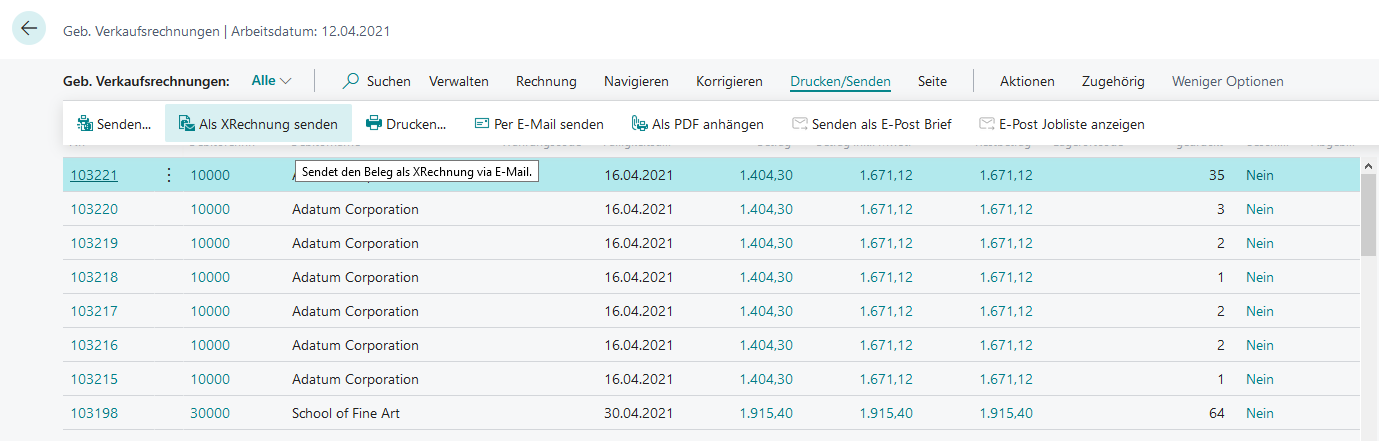1379x441 pixels.
Task: Go back using the arrow button
Action: [29, 29]
